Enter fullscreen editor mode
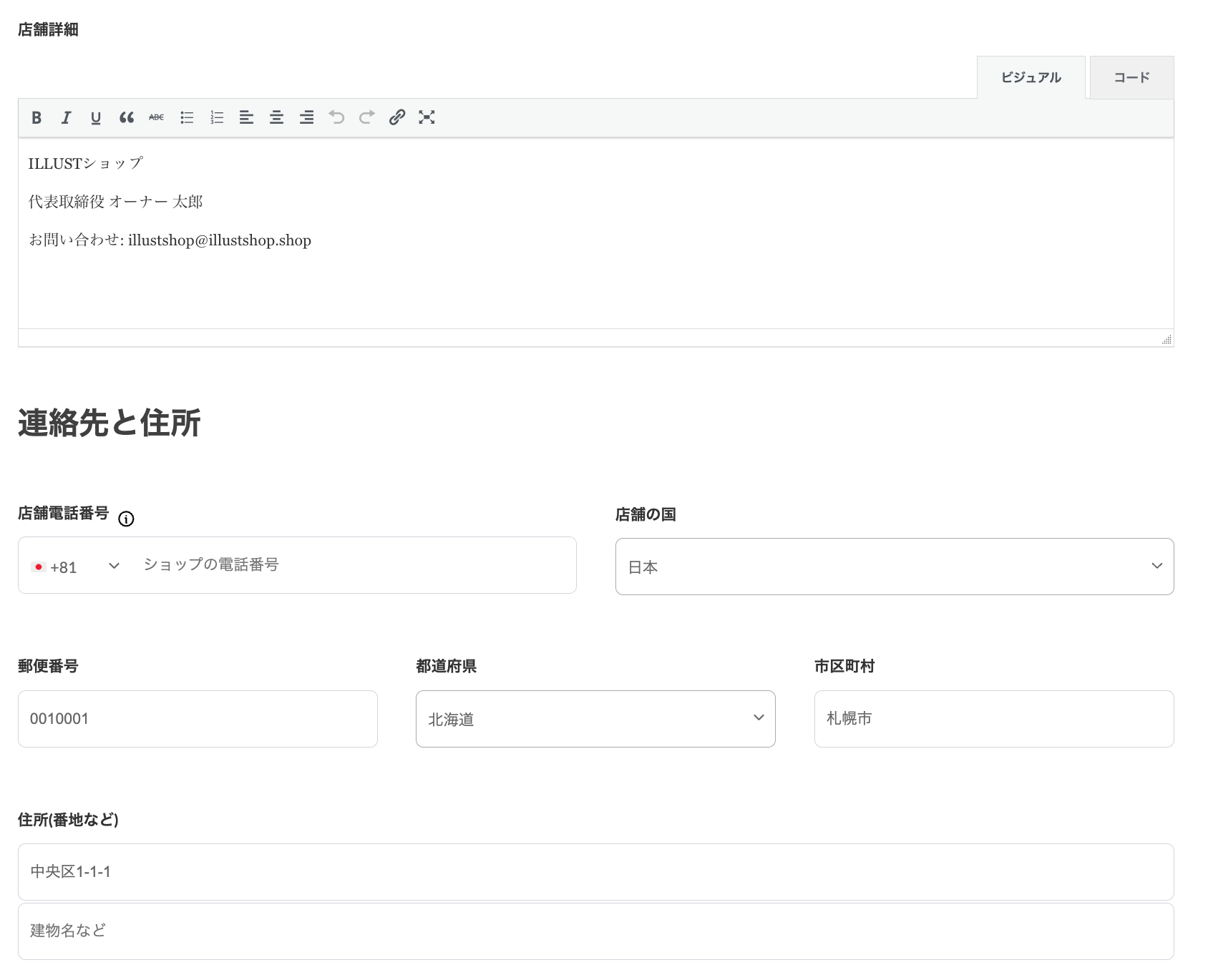This screenshot has height=980, width=1208. tap(427, 118)
